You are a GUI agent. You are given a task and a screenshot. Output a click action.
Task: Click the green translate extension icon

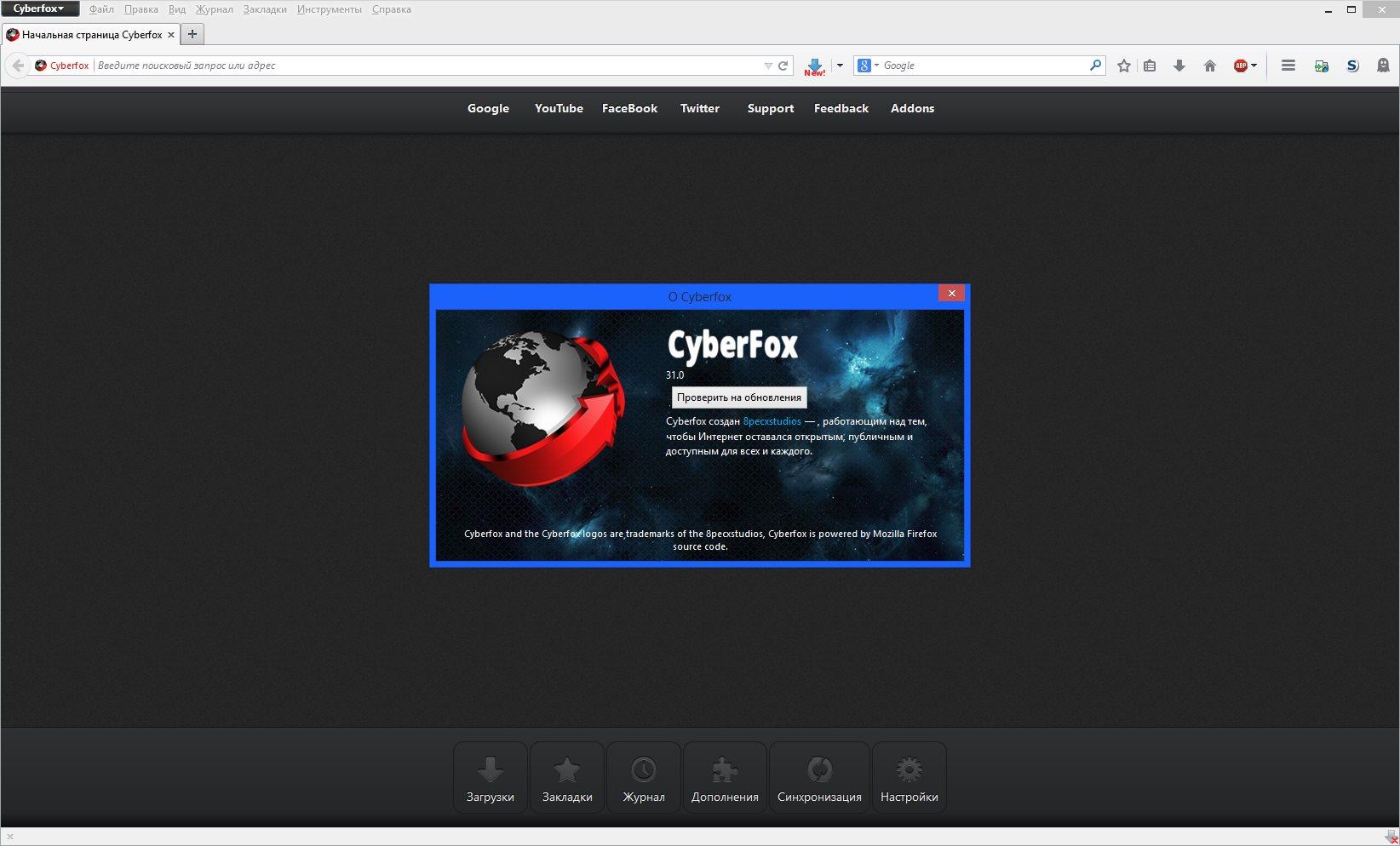point(1322,66)
